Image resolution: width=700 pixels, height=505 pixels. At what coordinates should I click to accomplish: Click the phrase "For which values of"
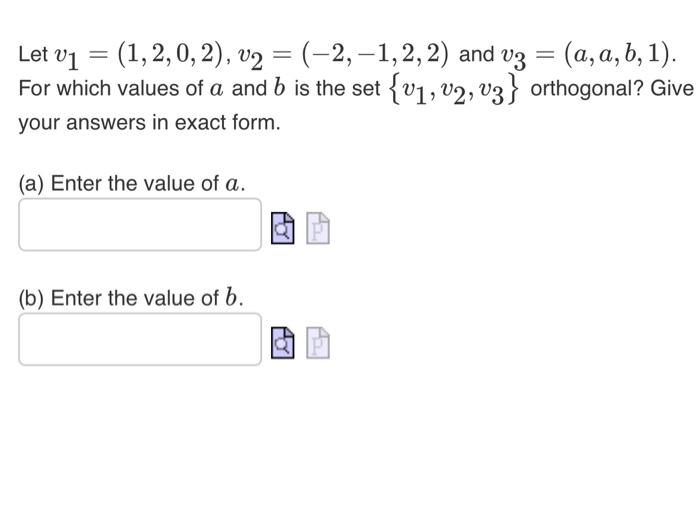[x=111, y=88]
